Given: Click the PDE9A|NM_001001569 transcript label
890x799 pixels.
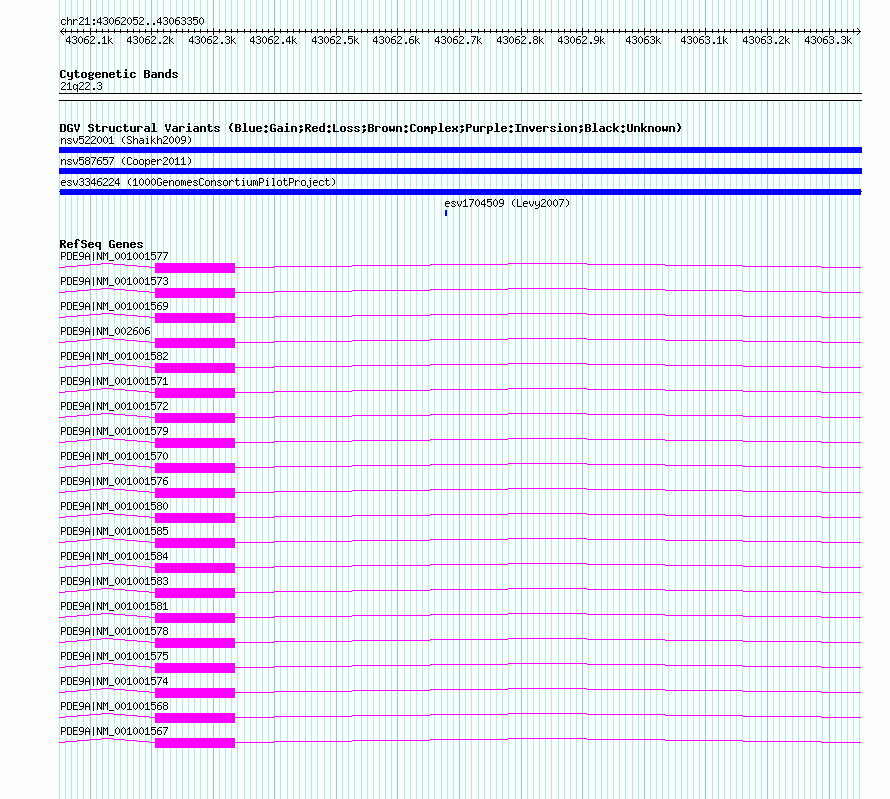Looking at the screenshot, I should tap(114, 306).
